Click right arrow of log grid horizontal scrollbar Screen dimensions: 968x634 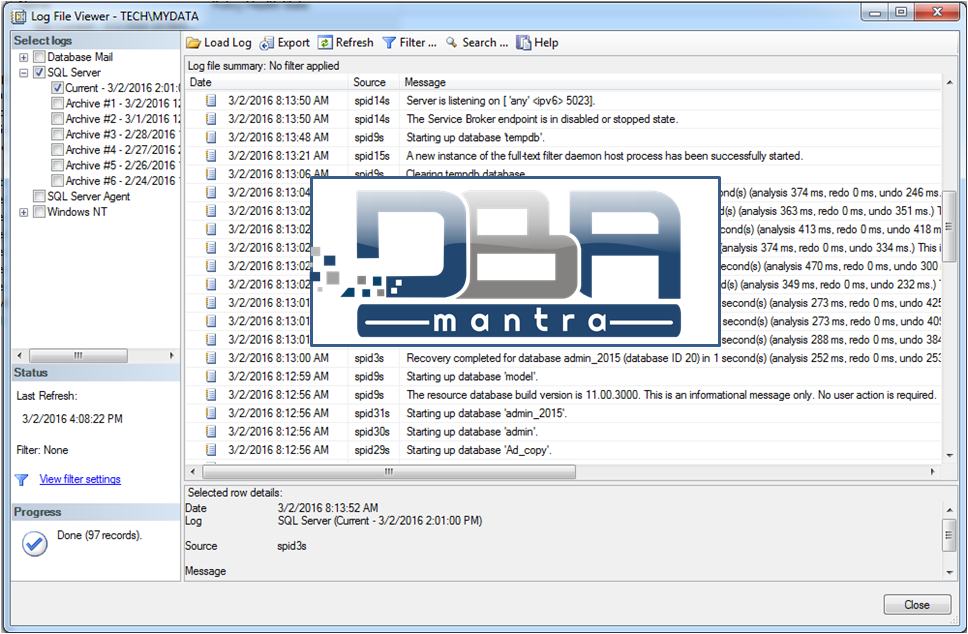point(932,472)
